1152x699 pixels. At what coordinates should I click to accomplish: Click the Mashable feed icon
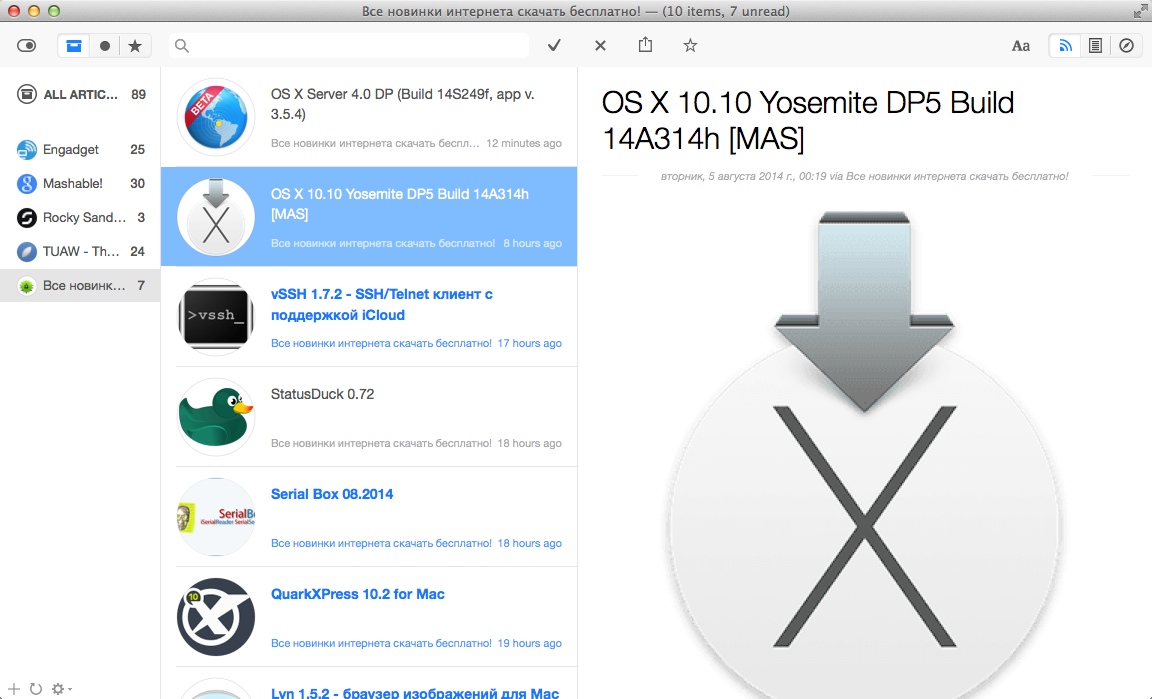coord(26,183)
